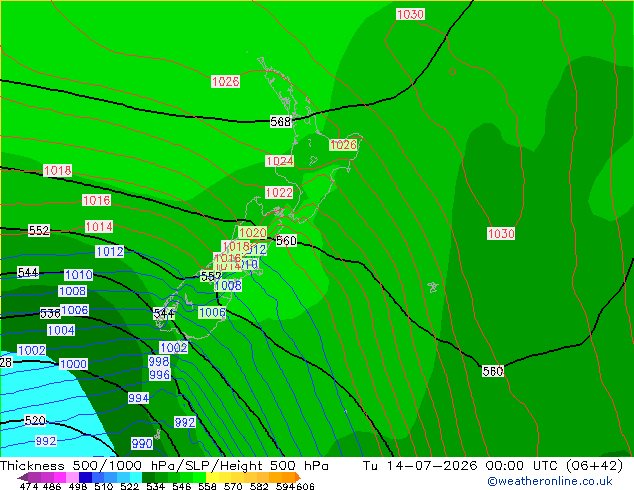Pick the first yellow swatch in the legend
This screenshot has width=634, height=490.
click(x=212, y=477)
